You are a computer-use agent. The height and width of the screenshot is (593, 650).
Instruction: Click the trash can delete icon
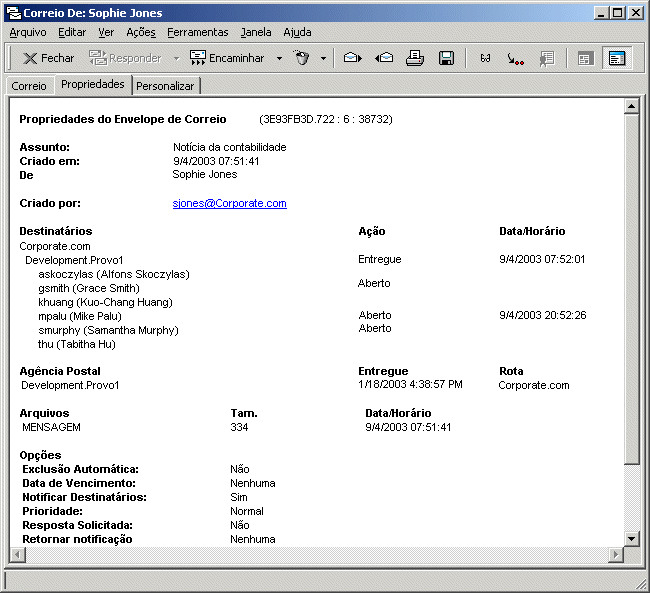(x=302, y=58)
